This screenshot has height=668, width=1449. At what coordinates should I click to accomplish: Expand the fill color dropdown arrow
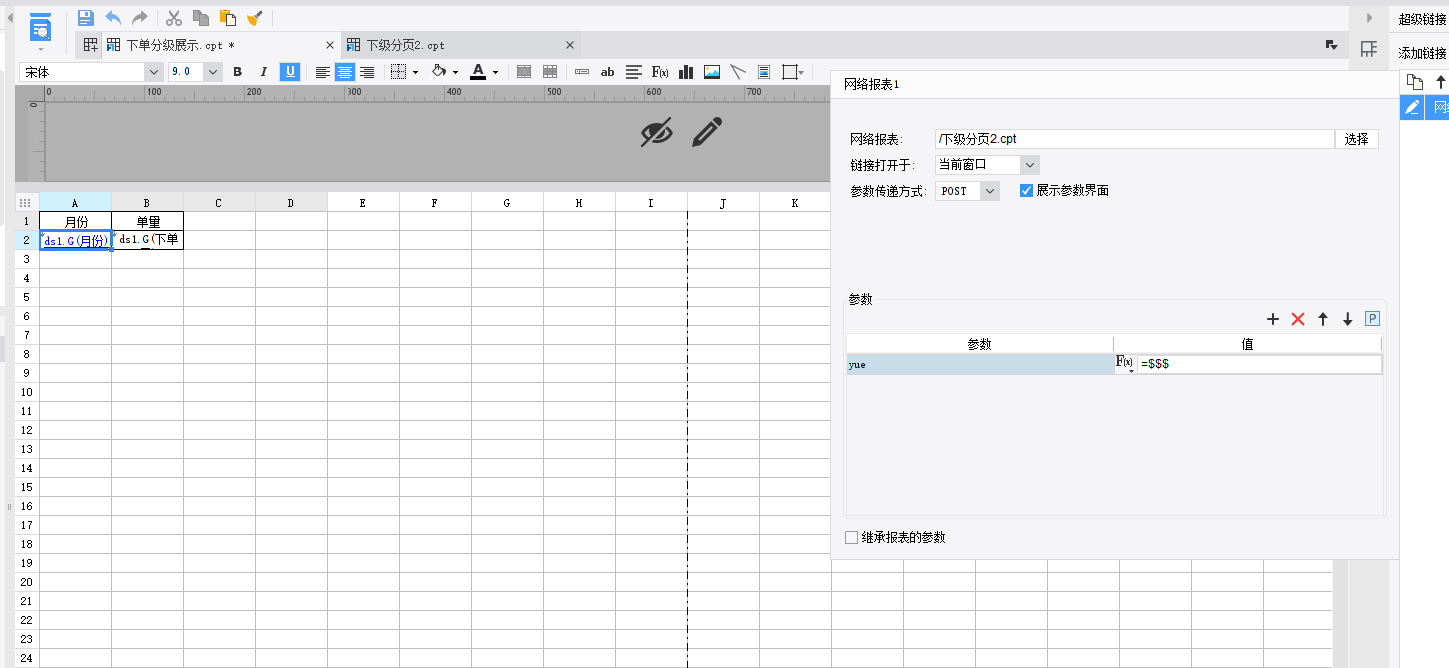[455, 72]
